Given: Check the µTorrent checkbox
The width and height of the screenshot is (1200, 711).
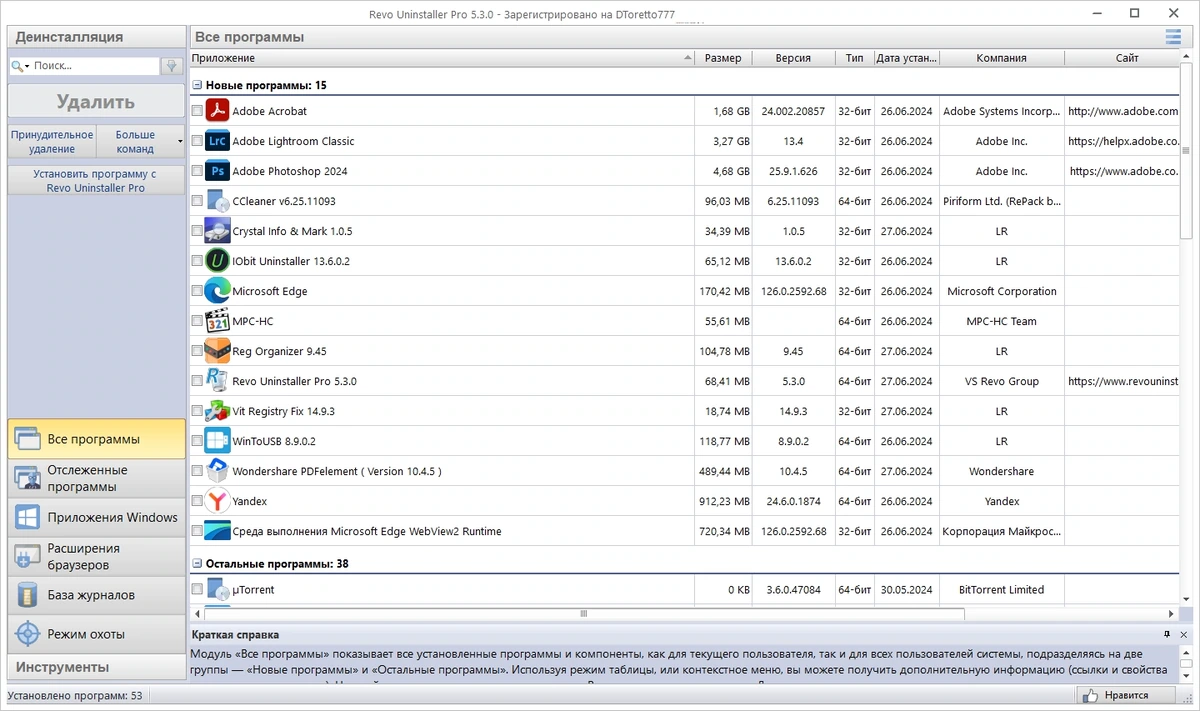Looking at the screenshot, I should click(197, 589).
